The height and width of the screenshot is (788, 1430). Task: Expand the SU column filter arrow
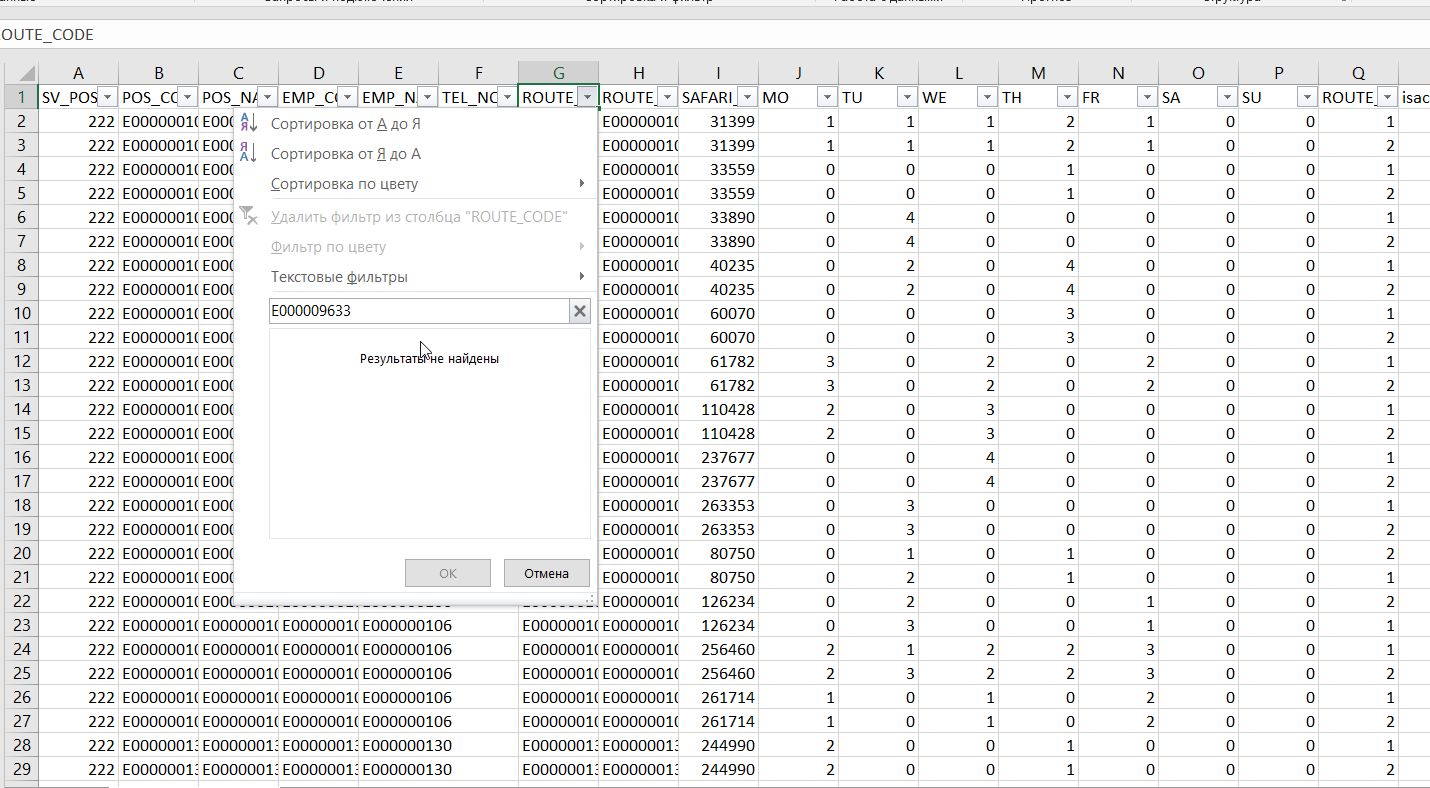coord(1307,97)
